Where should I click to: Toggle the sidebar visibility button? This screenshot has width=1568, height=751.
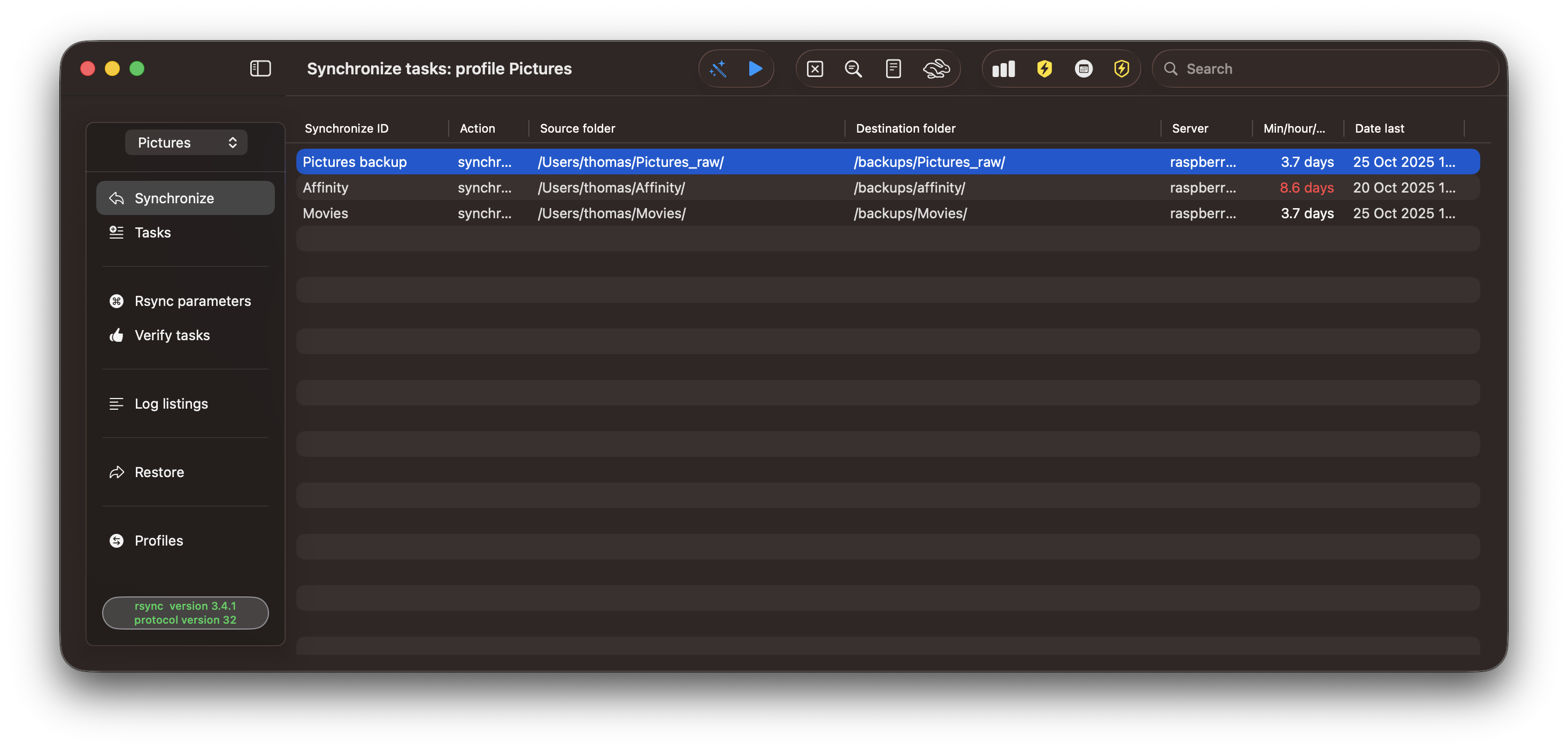(260, 69)
